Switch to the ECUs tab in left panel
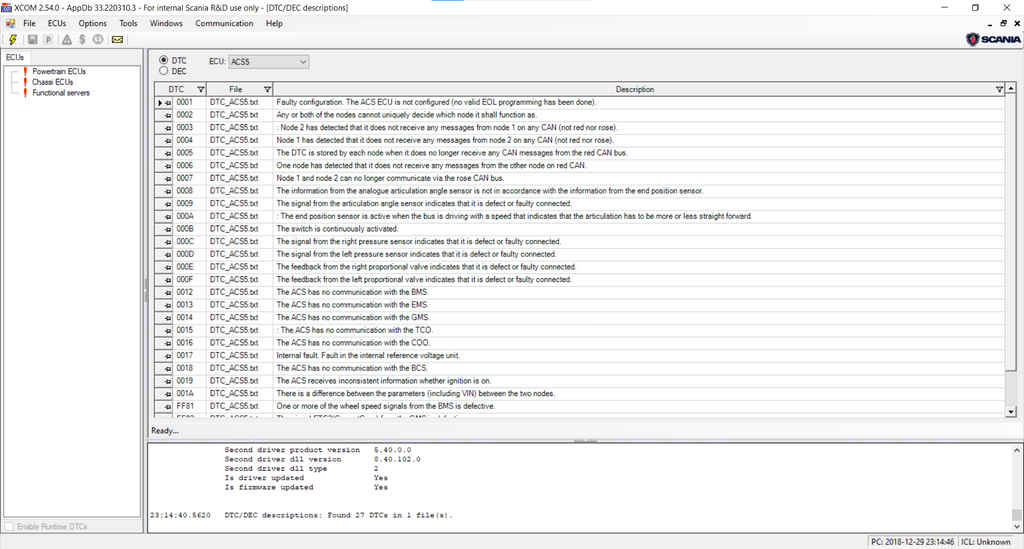The height and width of the screenshot is (549, 1024). [x=15, y=57]
